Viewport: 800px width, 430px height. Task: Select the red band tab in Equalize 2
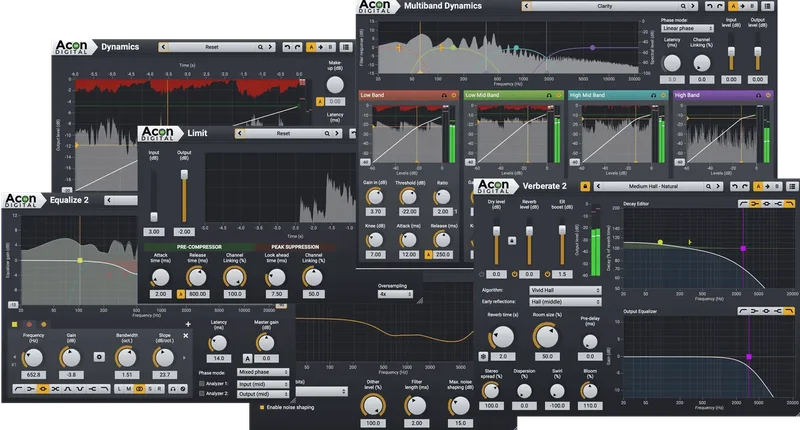pyautogui.click(x=29, y=325)
